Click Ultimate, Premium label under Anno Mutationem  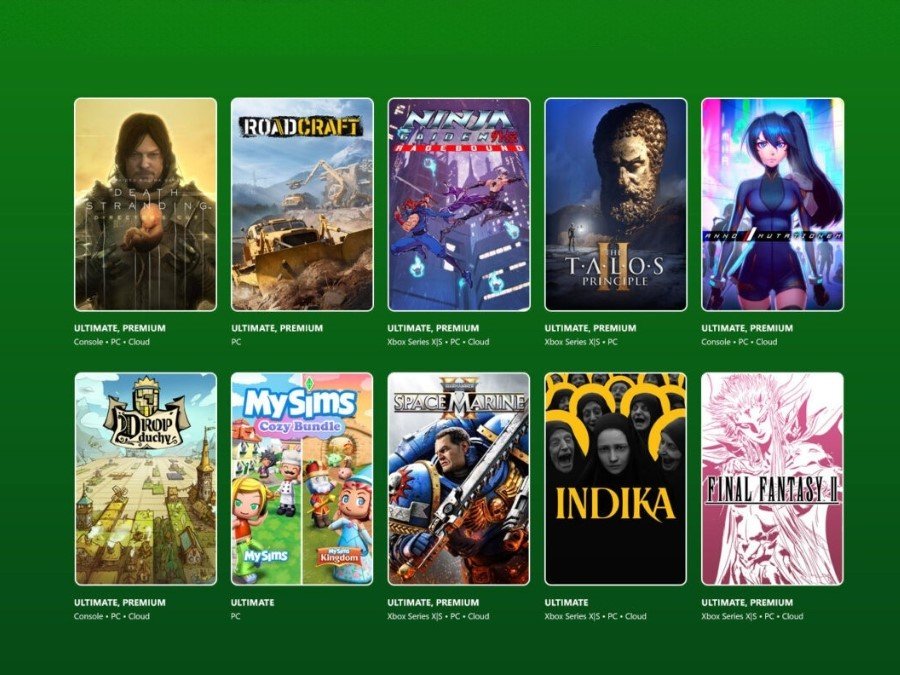(x=747, y=328)
